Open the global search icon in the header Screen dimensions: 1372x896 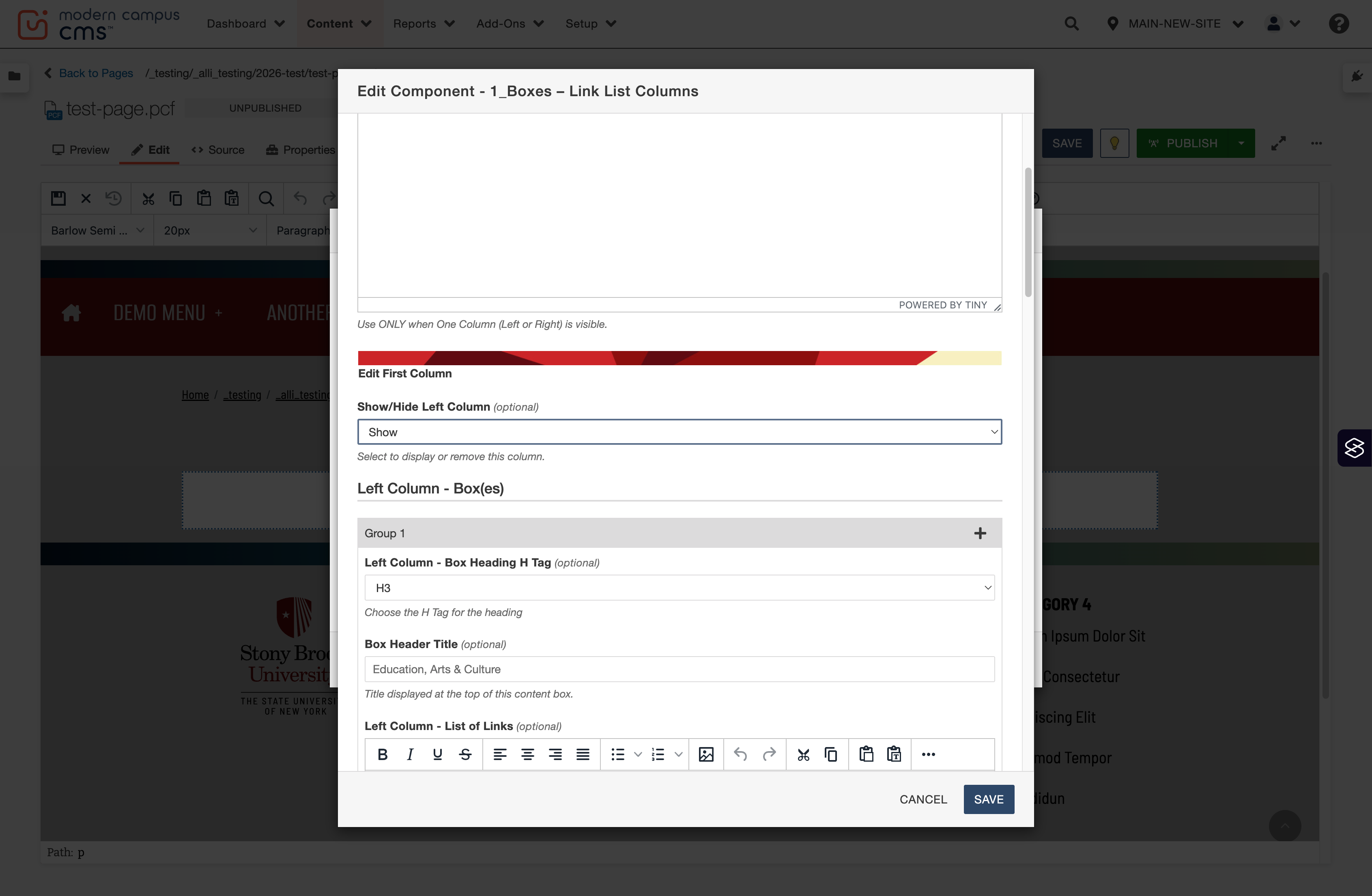pyautogui.click(x=1072, y=24)
